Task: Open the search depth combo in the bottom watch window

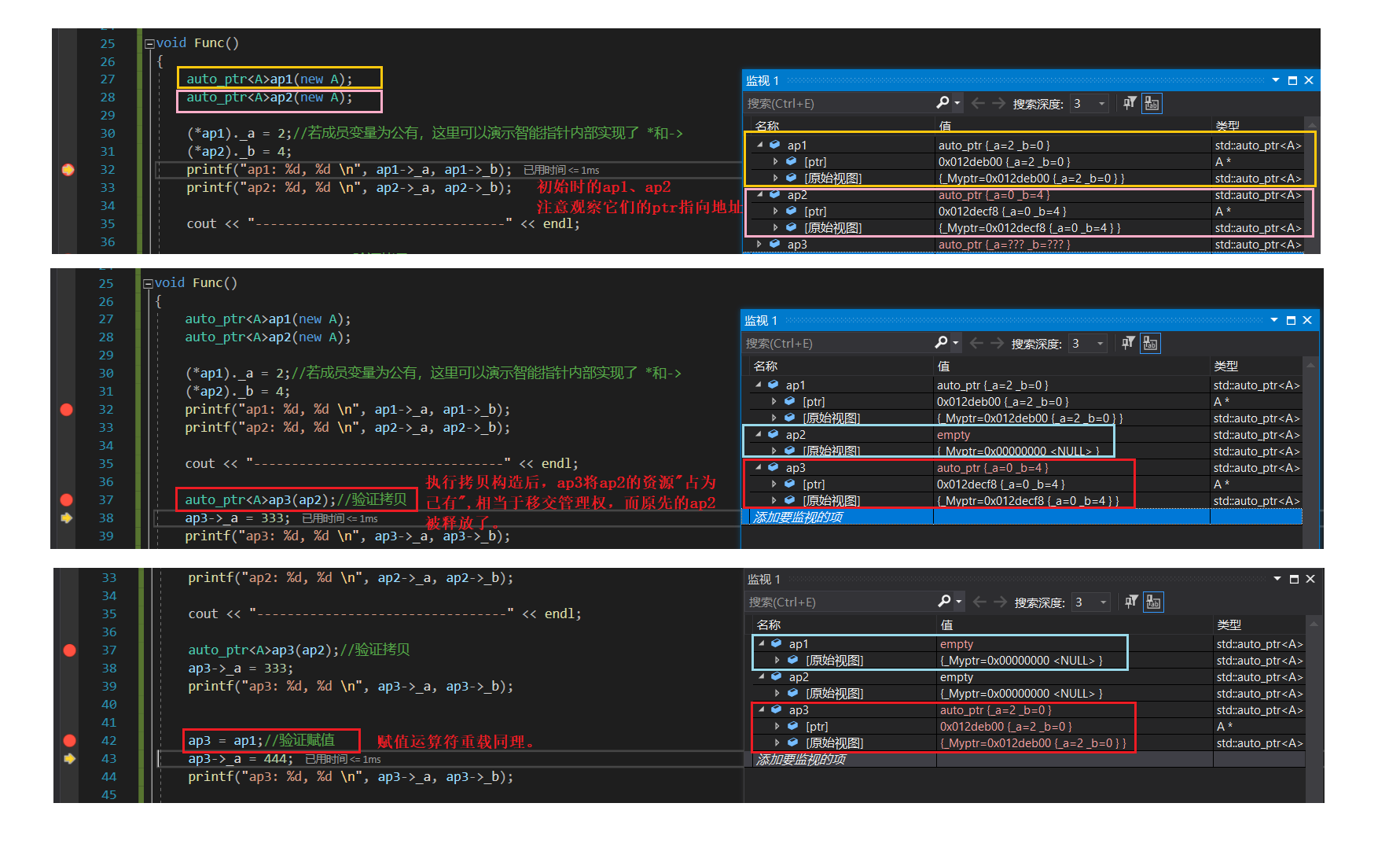Action: (x=1091, y=602)
